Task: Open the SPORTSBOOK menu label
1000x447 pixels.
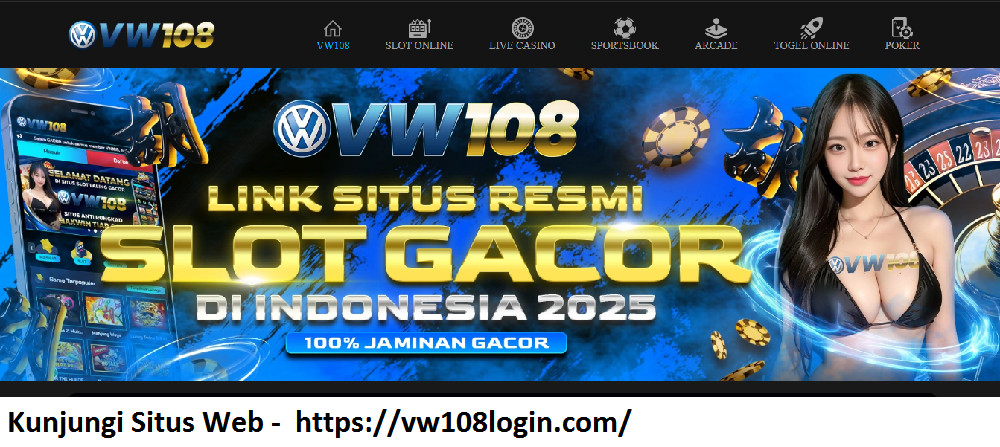Action: (x=624, y=45)
